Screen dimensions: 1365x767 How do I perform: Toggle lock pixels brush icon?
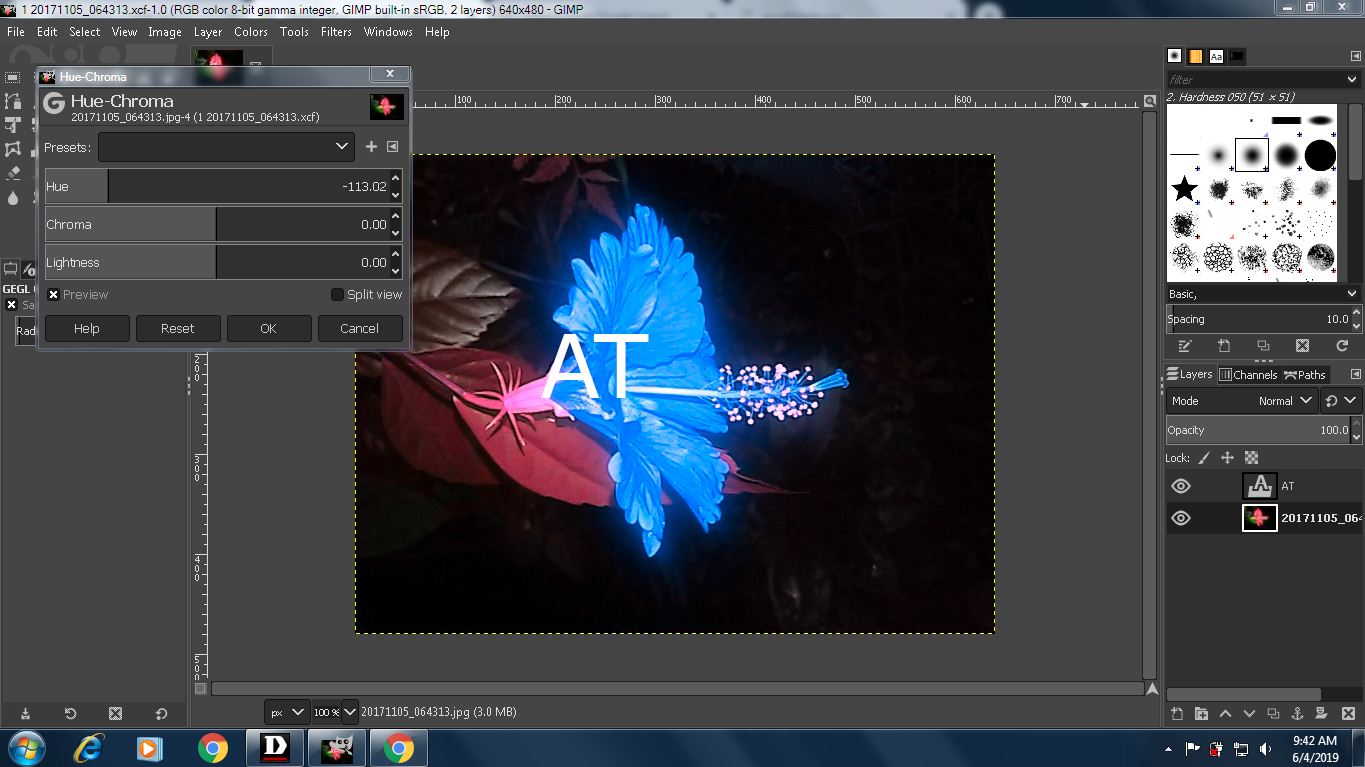[1204, 458]
